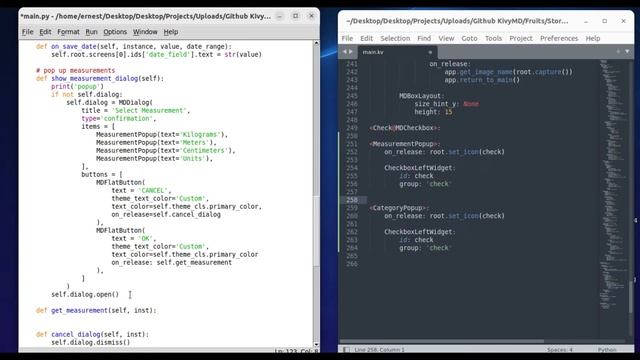Click 'on_release: self.get_measurement' line in IDLE
This screenshot has width=640, height=360.
171,262
